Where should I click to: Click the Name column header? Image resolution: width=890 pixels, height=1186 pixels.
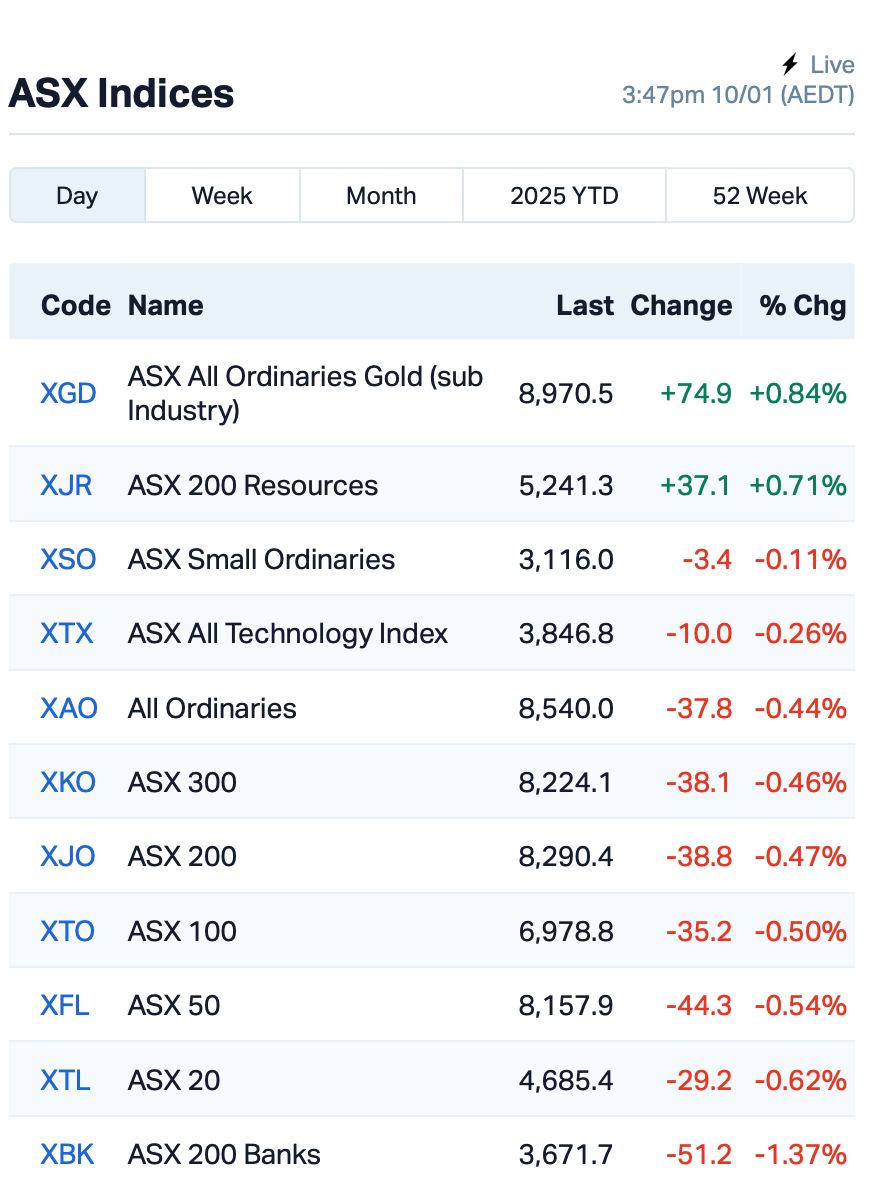click(166, 306)
